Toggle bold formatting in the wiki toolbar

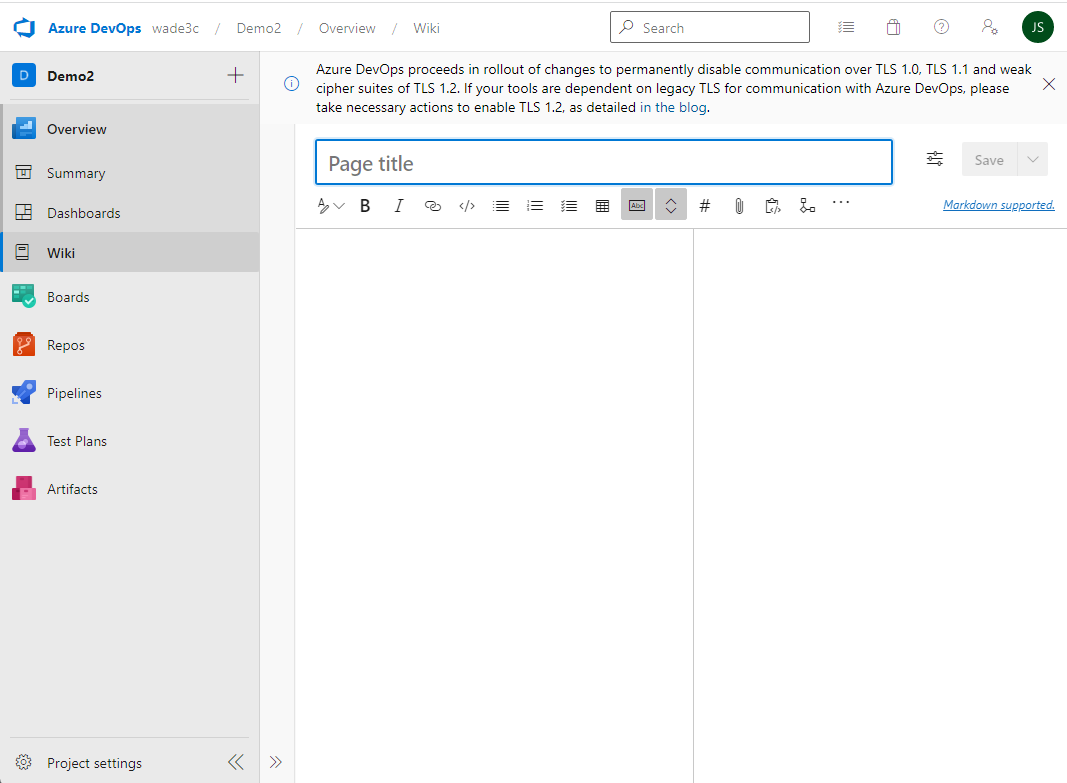(365, 206)
